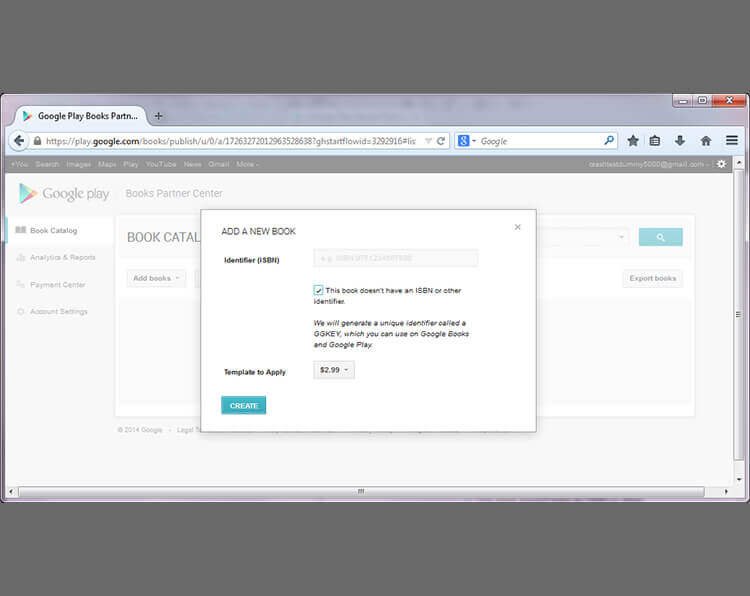Close the Add a New Book dialog
The height and width of the screenshot is (596, 750).
click(518, 227)
